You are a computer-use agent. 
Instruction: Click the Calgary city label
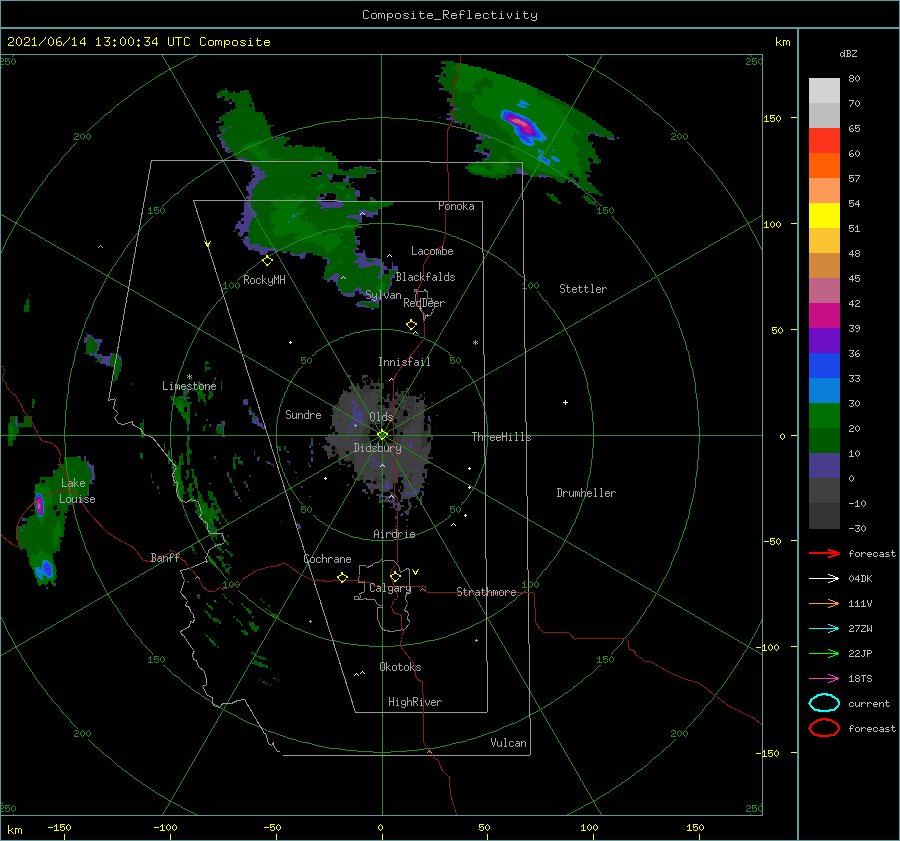tap(390, 588)
